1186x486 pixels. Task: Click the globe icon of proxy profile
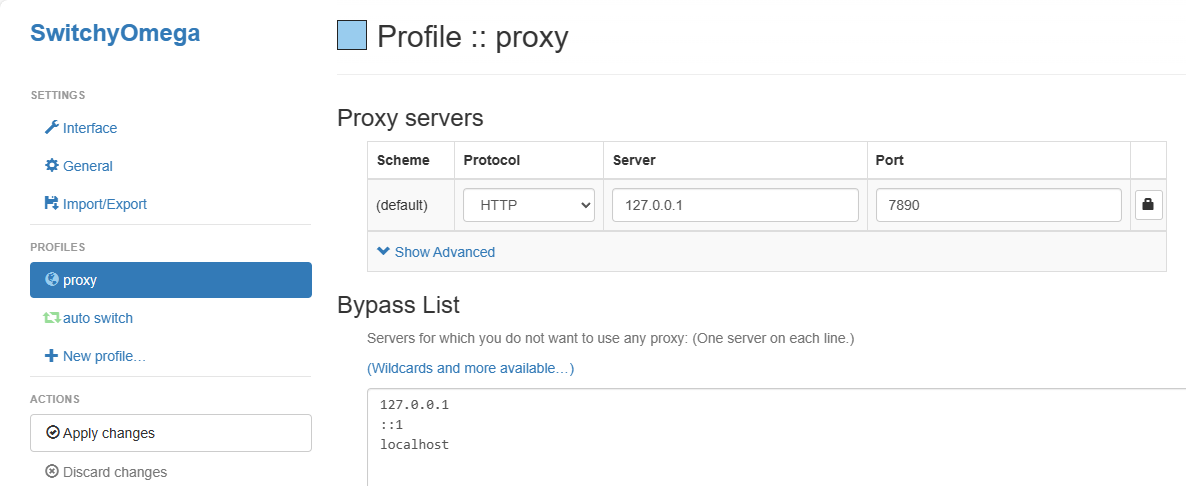pyautogui.click(x=52, y=280)
